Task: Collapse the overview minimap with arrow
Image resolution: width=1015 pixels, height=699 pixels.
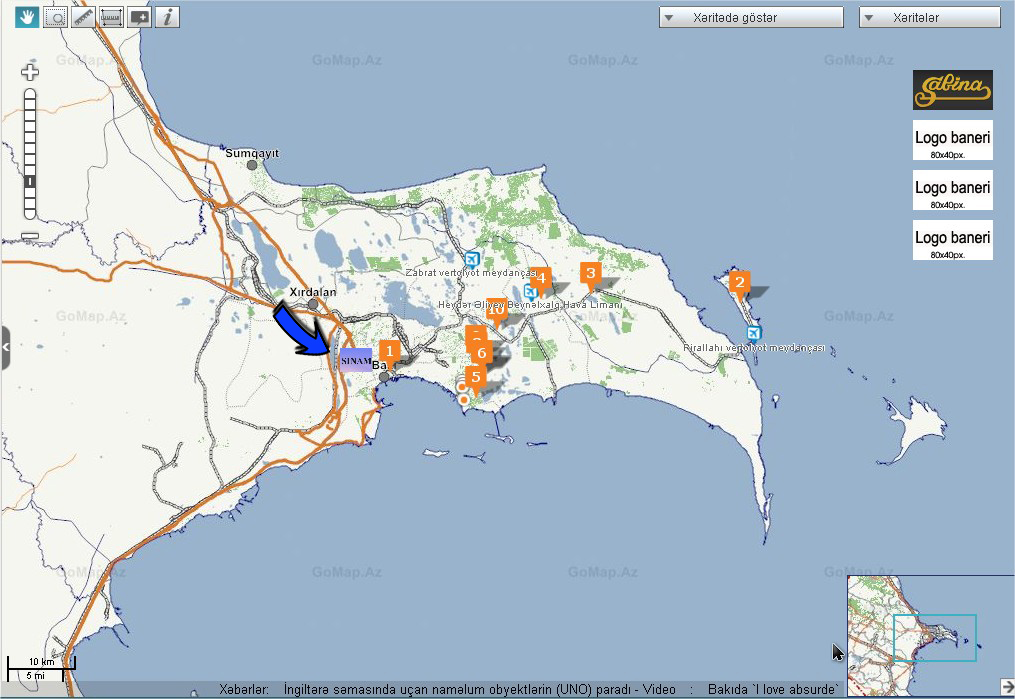Action: (1005, 687)
